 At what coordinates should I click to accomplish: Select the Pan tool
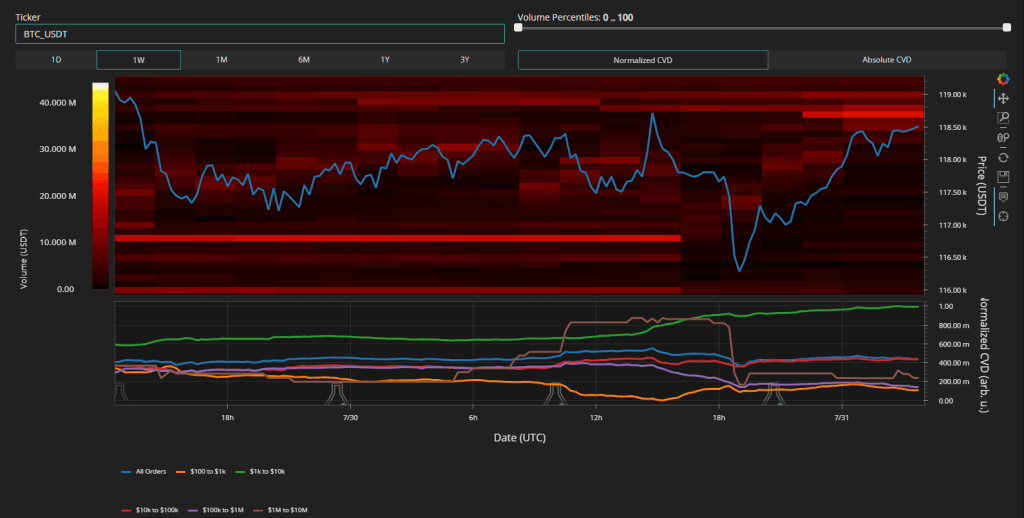[x=1003, y=99]
